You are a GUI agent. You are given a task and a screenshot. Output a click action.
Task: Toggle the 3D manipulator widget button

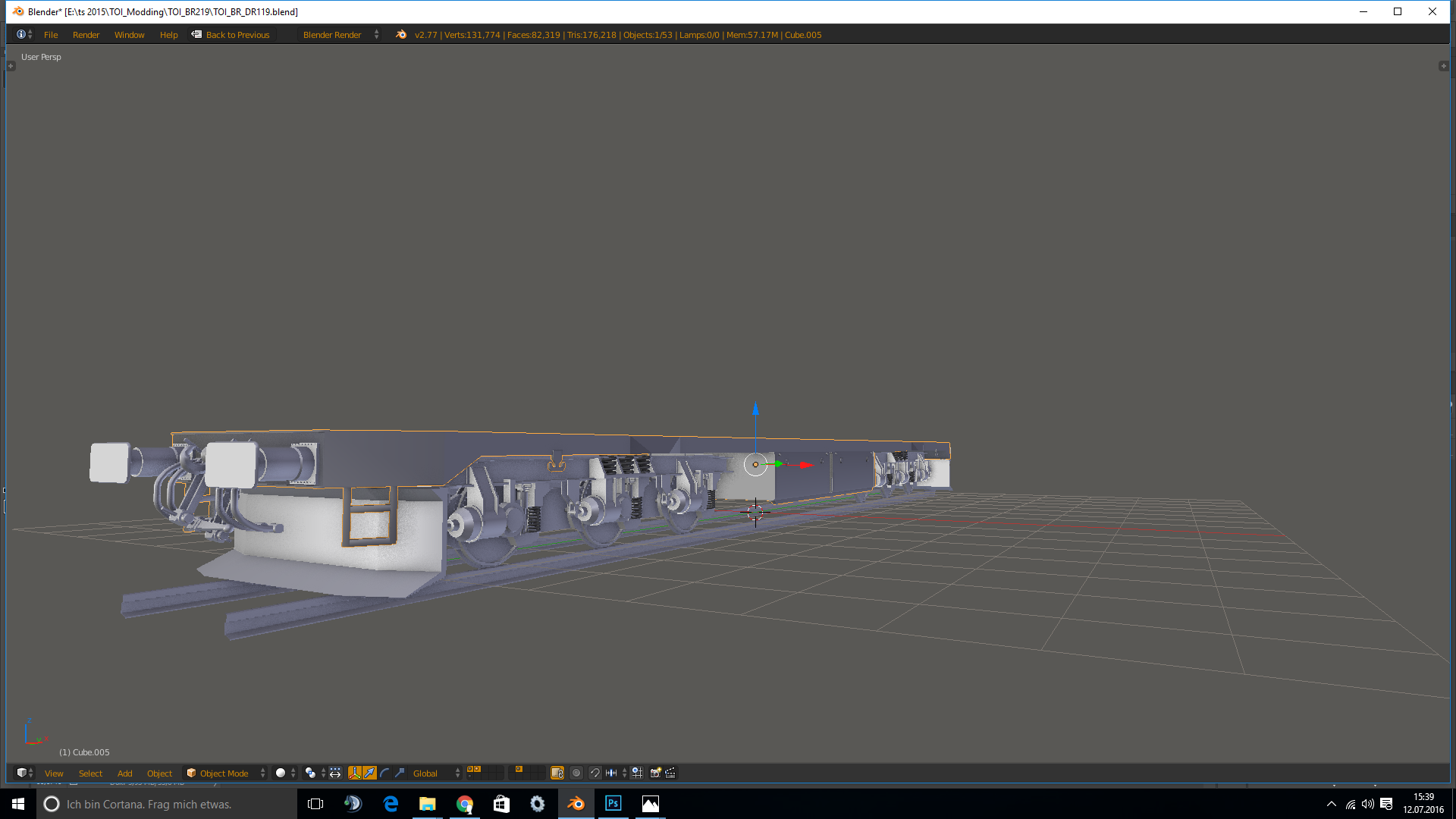coord(354,773)
